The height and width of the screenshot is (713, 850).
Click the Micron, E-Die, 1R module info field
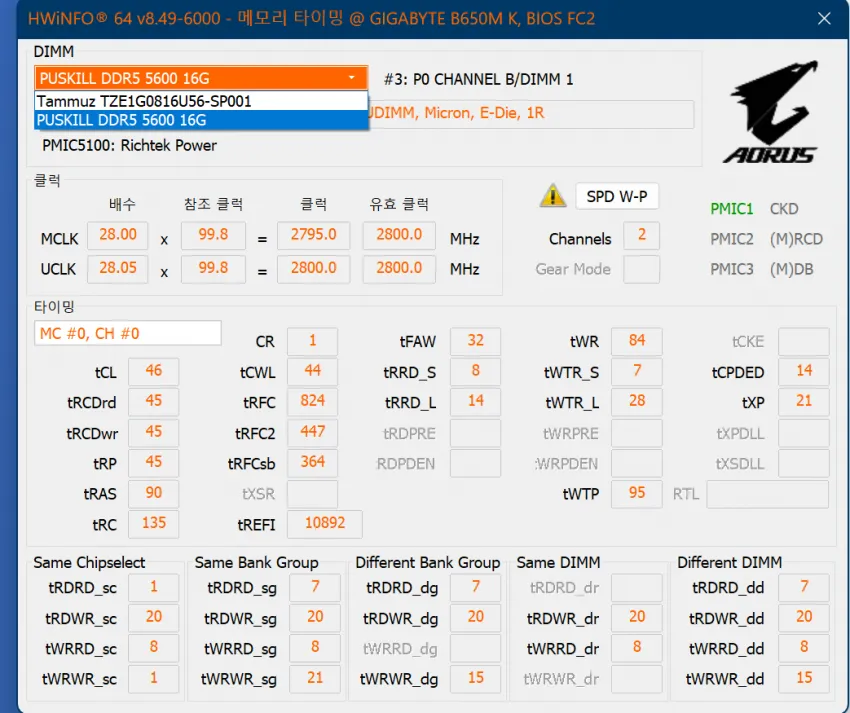pyautogui.click(x=531, y=113)
